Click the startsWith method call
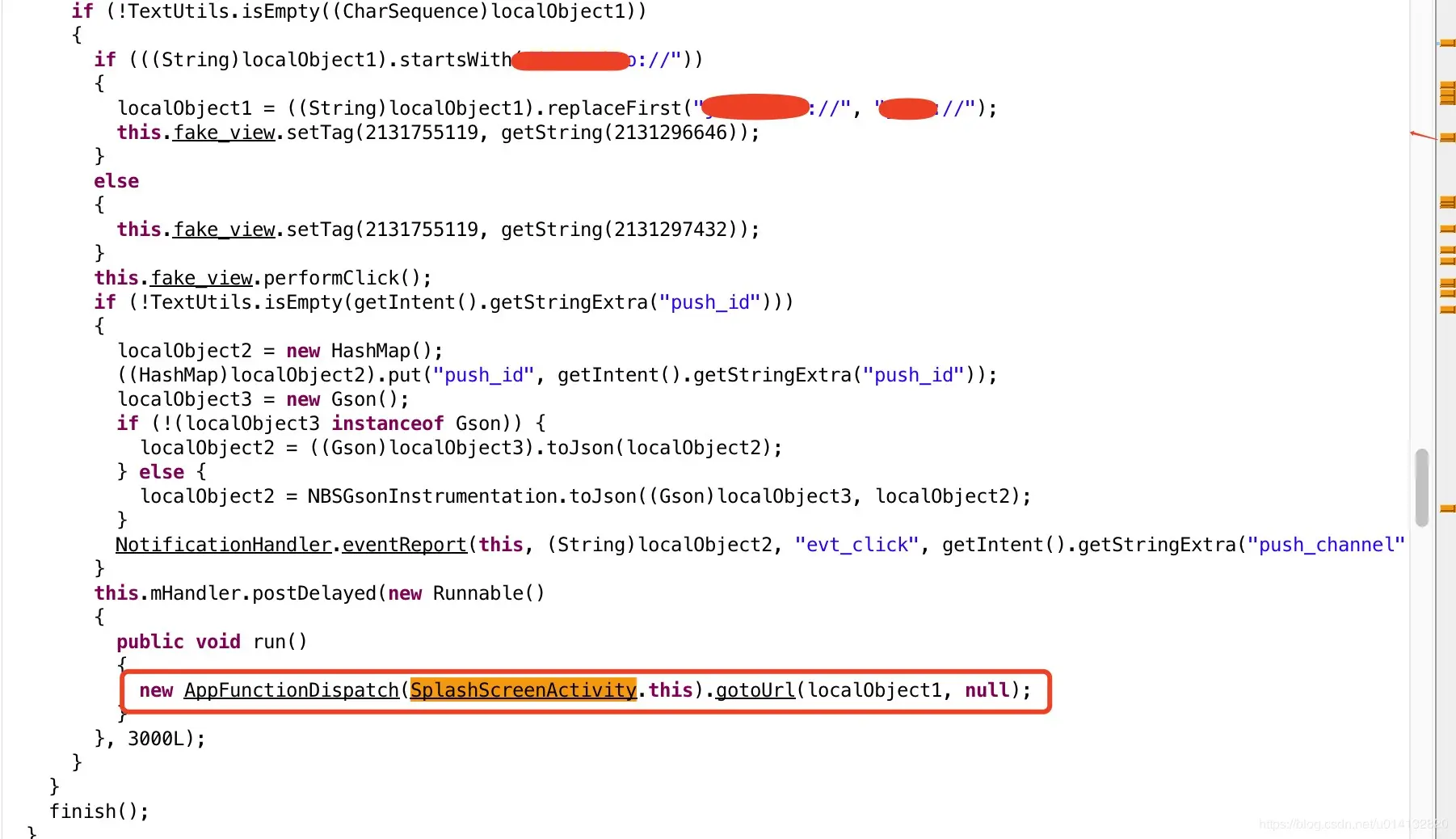This screenshot has height=839, width=1456. [x=456, y=60]
